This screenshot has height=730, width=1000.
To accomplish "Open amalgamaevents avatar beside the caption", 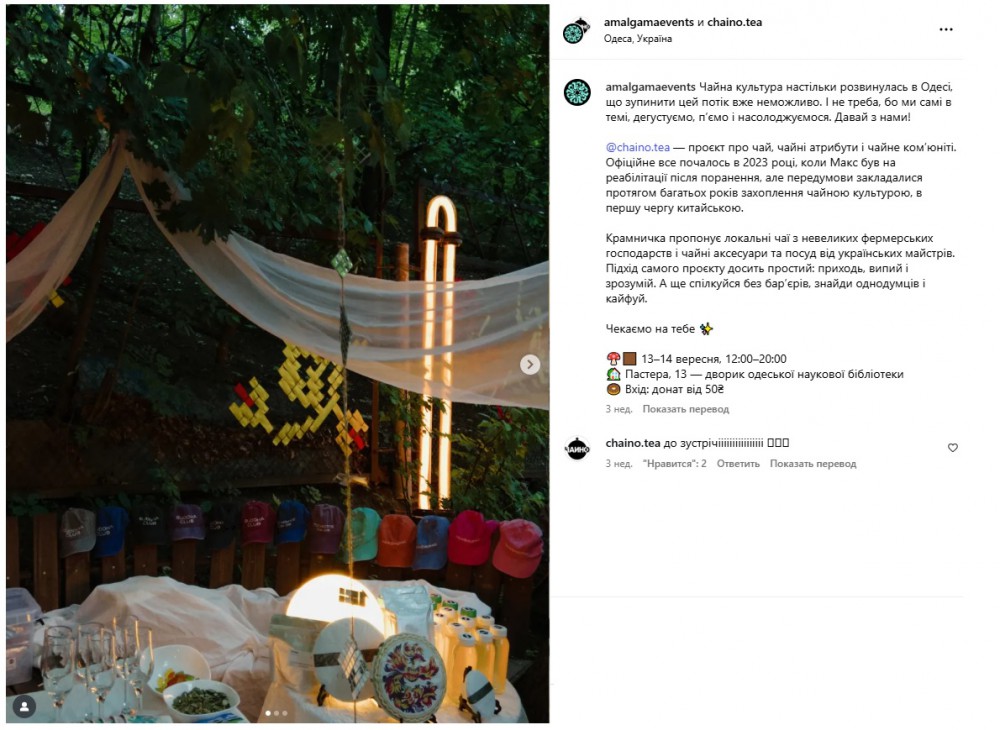I will click(x=577, y=92).
